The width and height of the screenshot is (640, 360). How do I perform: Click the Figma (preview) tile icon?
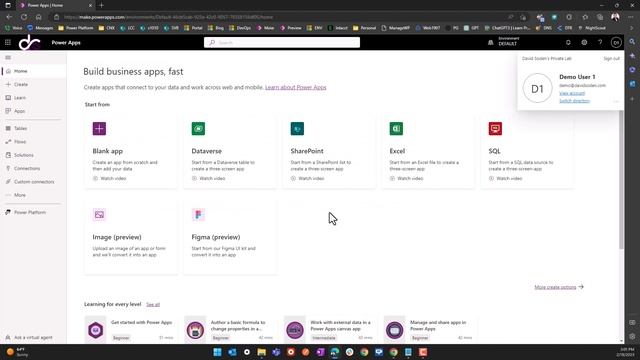(x=198, y=215)
